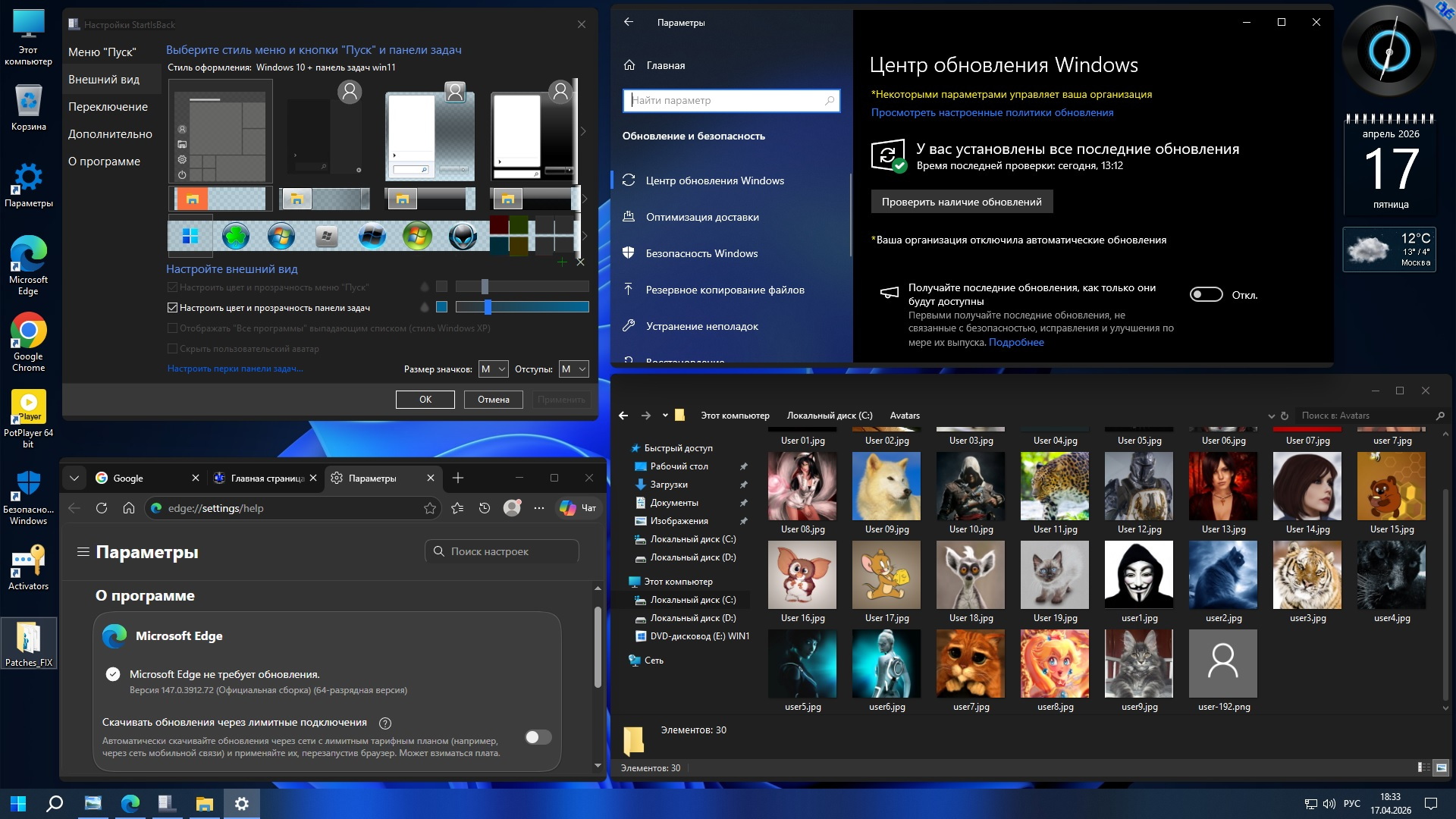Screen dimensions: 1456x819
Task: Select "Переключение" in StartIsBack menu
Action: [x=108, y=107]
